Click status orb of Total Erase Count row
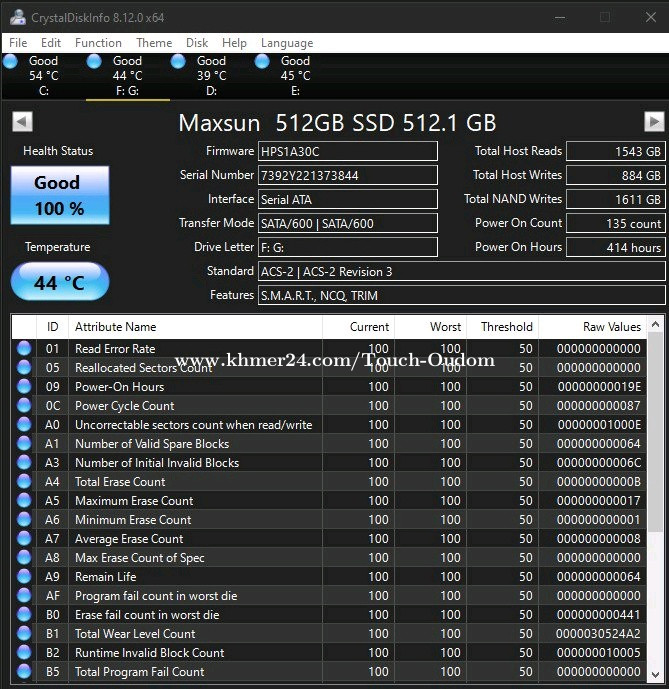The height and width of the screenshot is (689, 669). 24,481
